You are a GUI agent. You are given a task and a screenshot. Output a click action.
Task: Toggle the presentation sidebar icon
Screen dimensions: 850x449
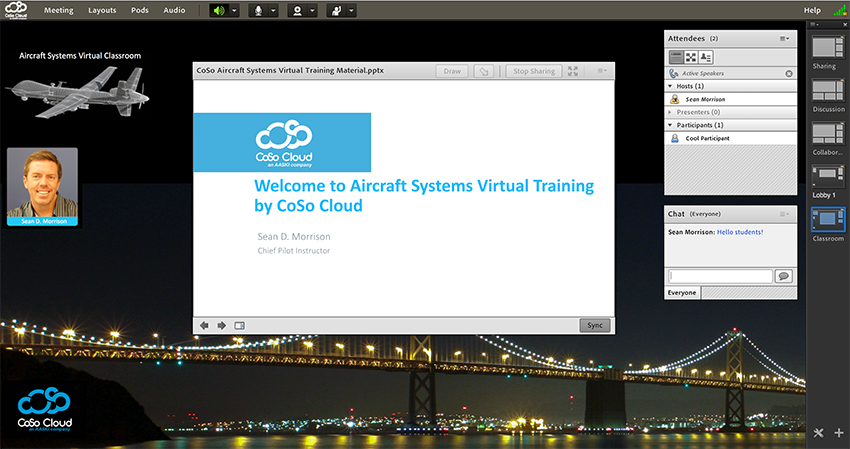239,325
